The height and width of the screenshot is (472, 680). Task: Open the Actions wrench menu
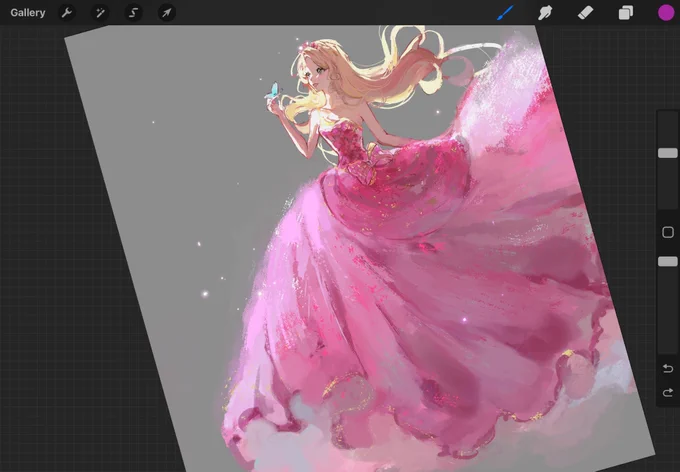pyautogui.click(x=66, y=13)
